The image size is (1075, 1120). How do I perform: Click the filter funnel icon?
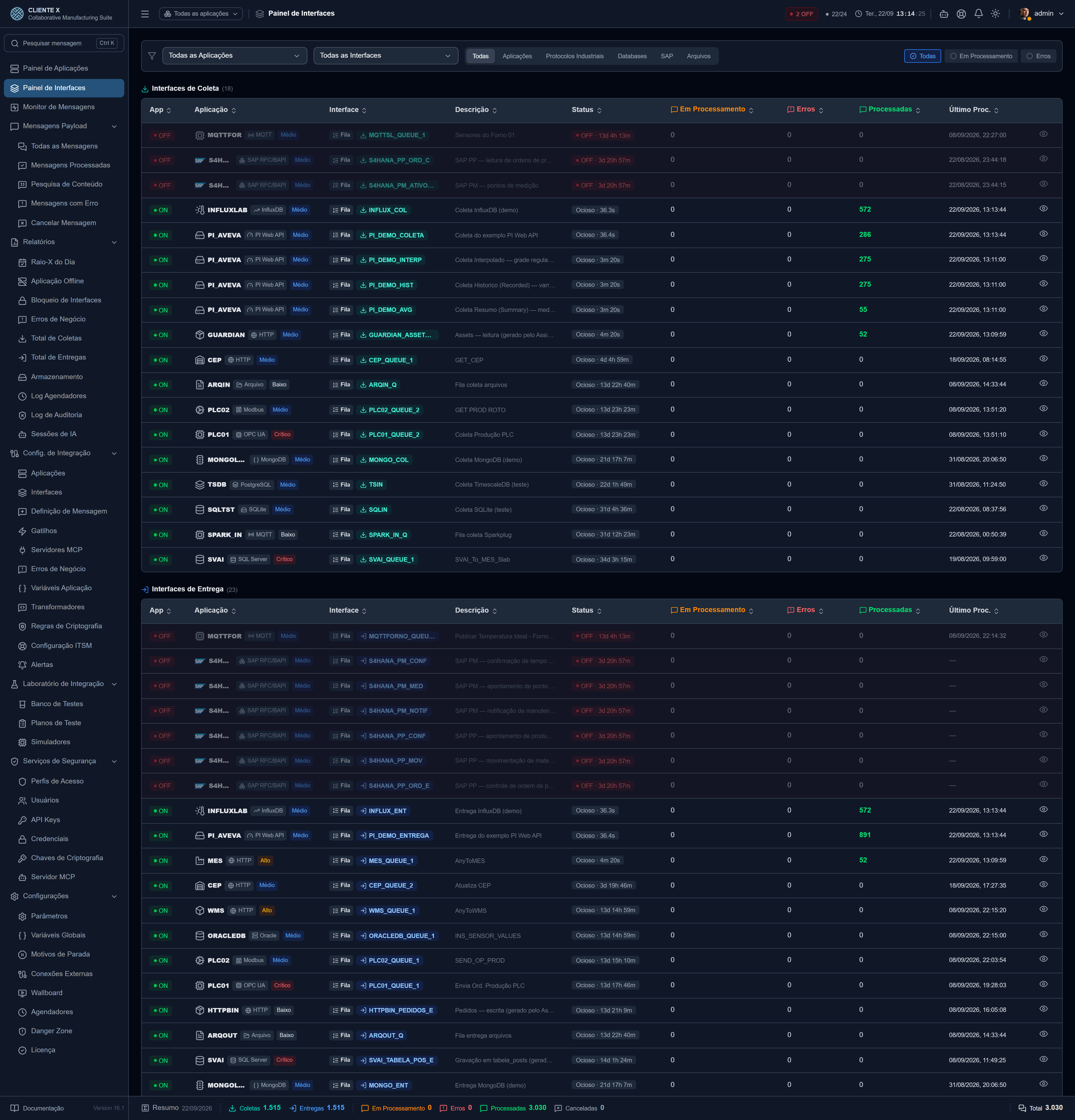point(152,55)
